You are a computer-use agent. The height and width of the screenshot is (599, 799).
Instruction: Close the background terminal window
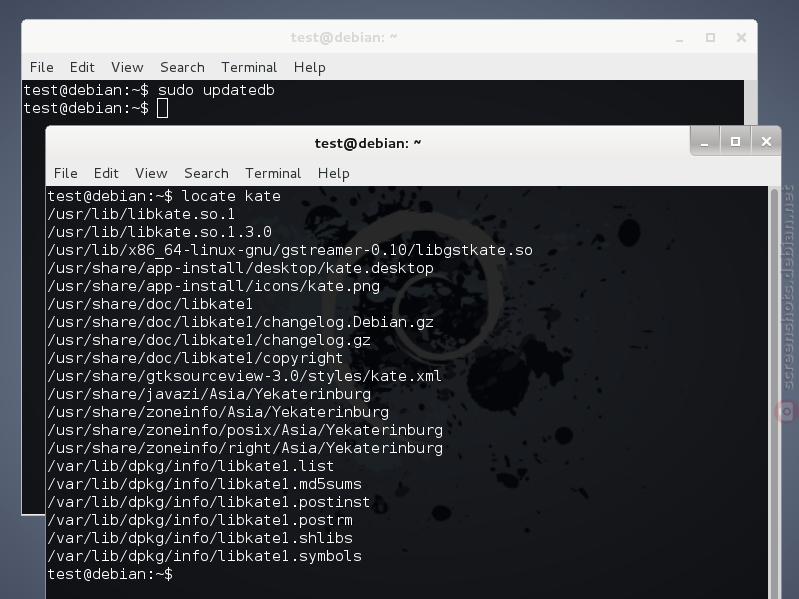pos(741,38)
